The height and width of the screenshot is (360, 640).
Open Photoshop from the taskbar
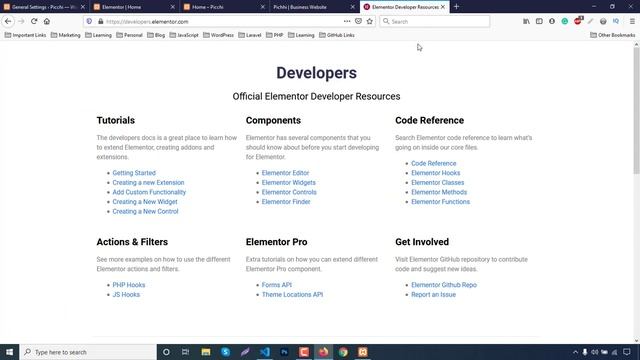[284, 352]
